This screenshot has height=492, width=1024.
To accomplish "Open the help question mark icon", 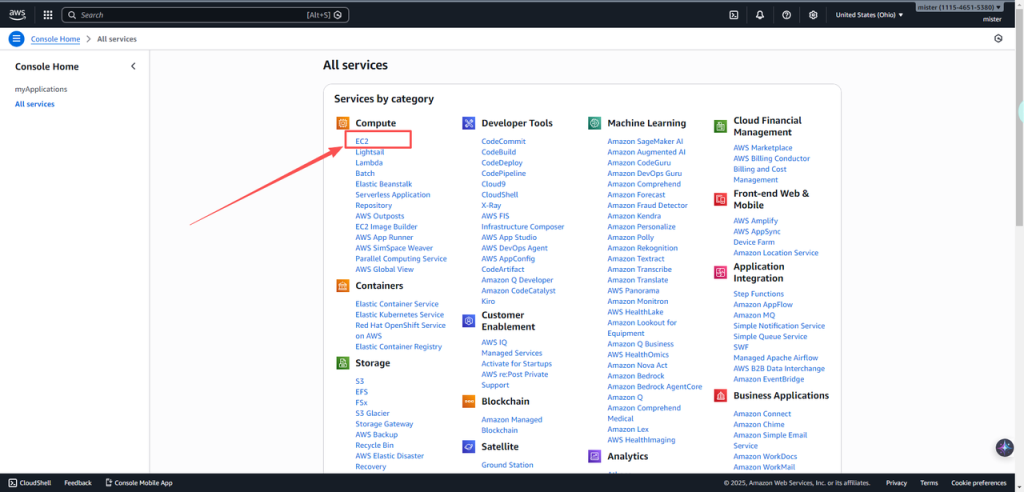I will (x=786, y=15).
